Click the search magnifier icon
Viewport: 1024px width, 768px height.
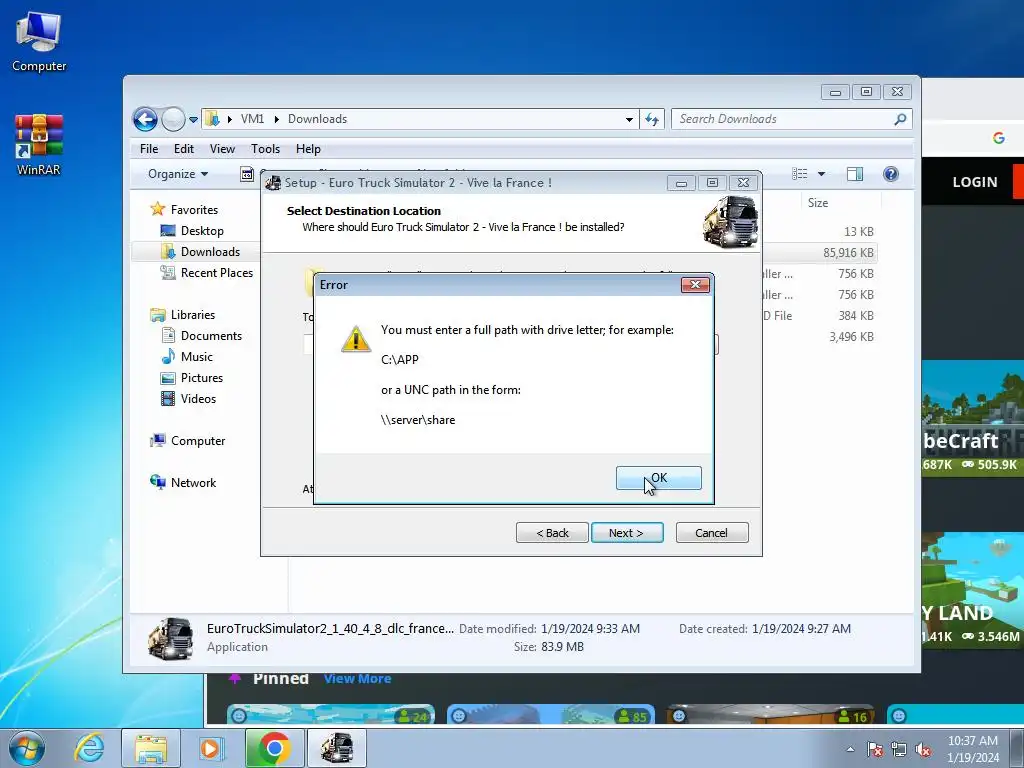pyautogui.click(x=900, y=119)
